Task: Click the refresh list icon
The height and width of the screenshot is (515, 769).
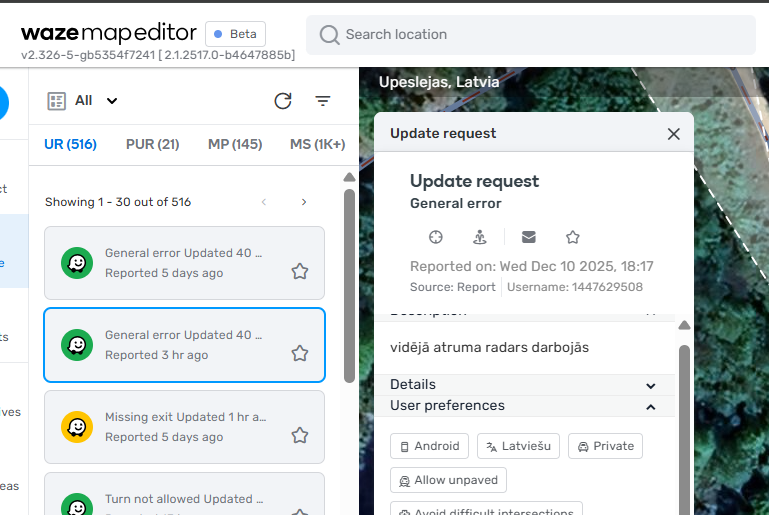Action: [283, 101]
